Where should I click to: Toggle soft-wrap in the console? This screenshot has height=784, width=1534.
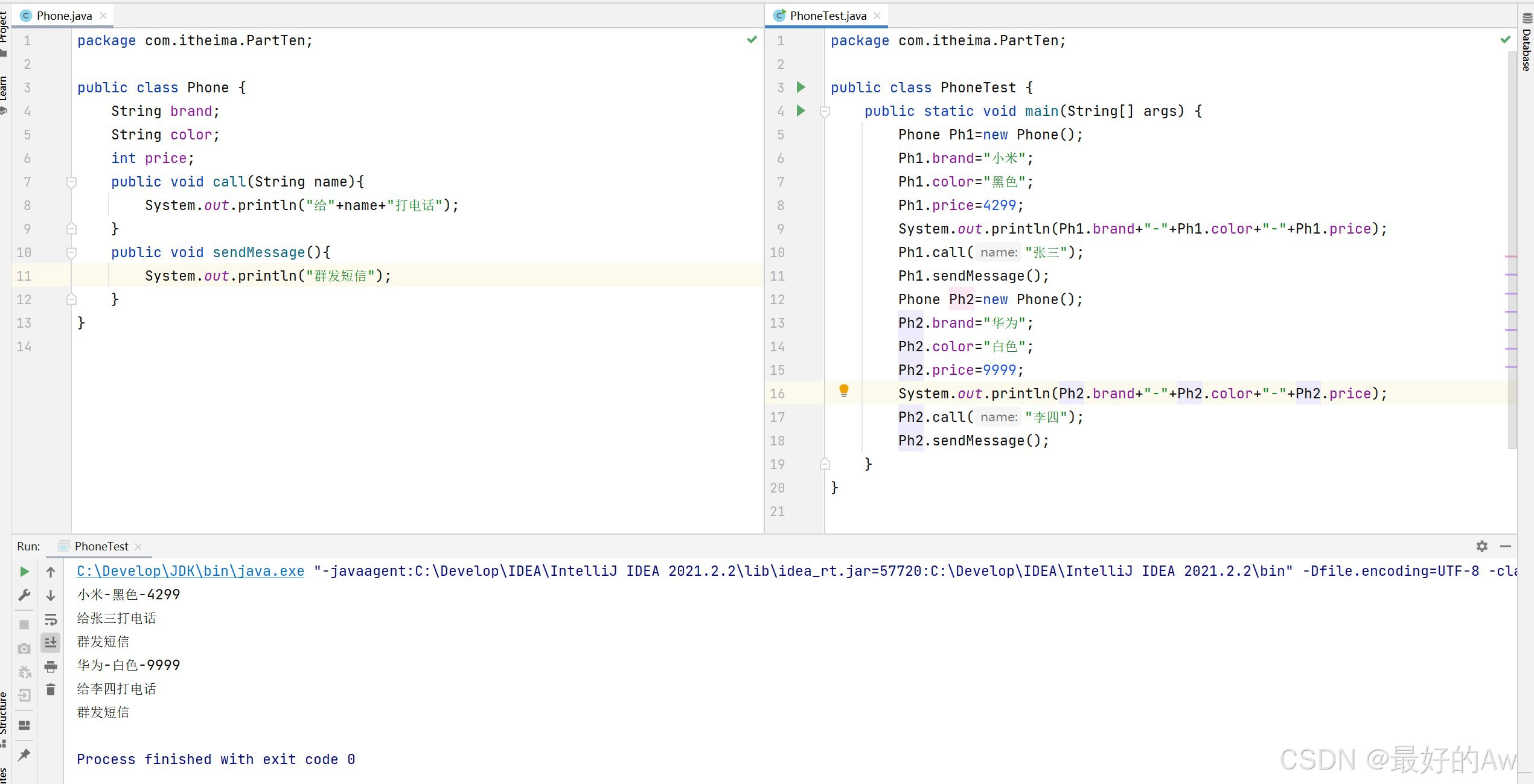51,620
